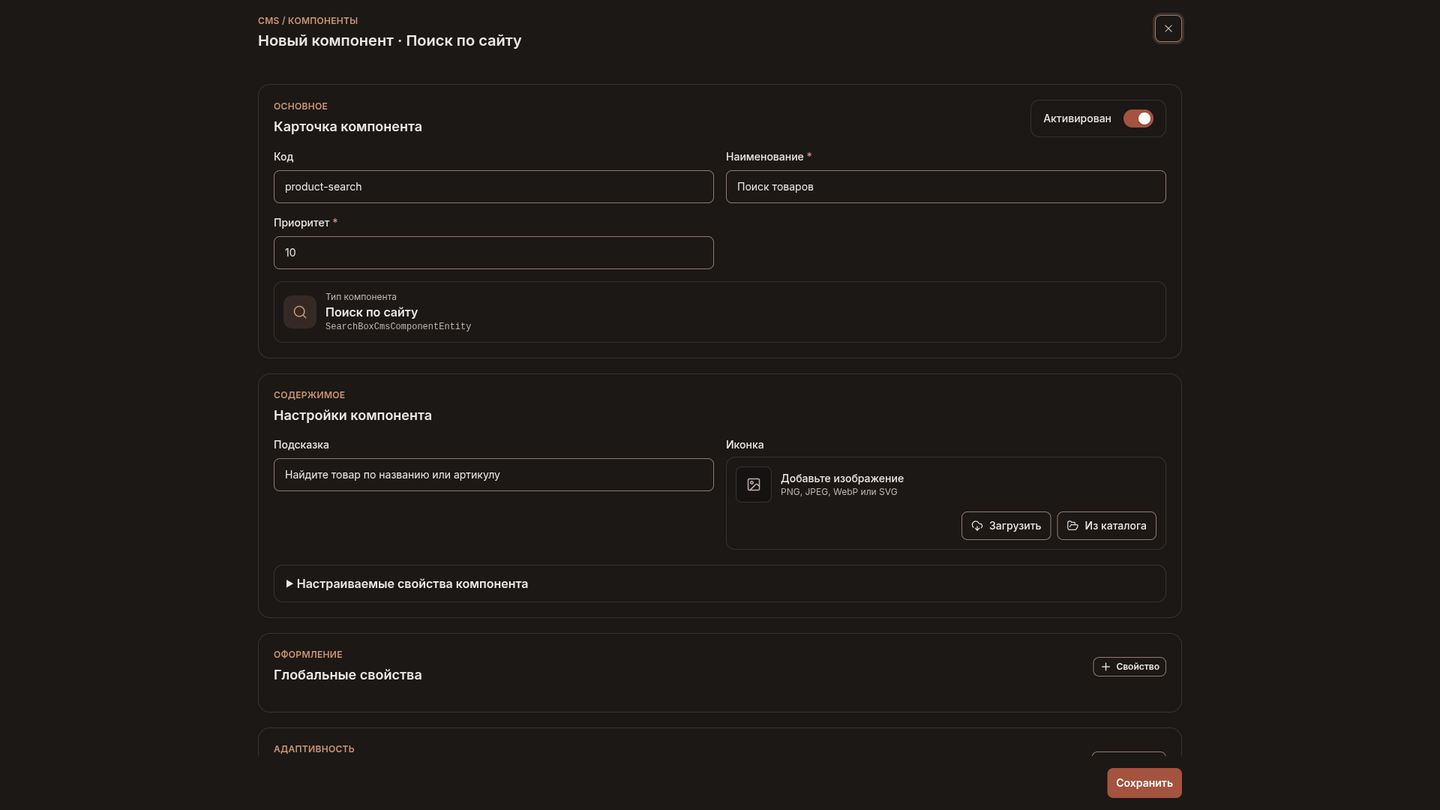Close the new component dialog
The width and height of the screenshot is (1440, 810).
(x=1168, y=28)
